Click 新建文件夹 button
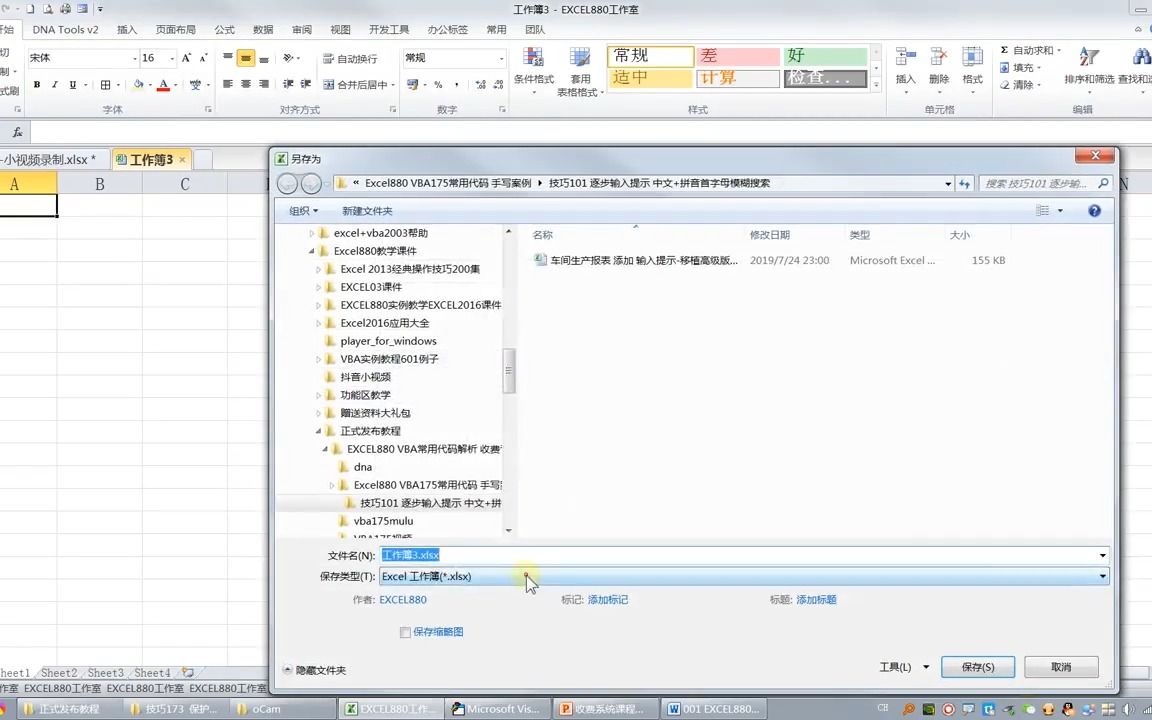The image size is (1152, 720). click(367, 211)
